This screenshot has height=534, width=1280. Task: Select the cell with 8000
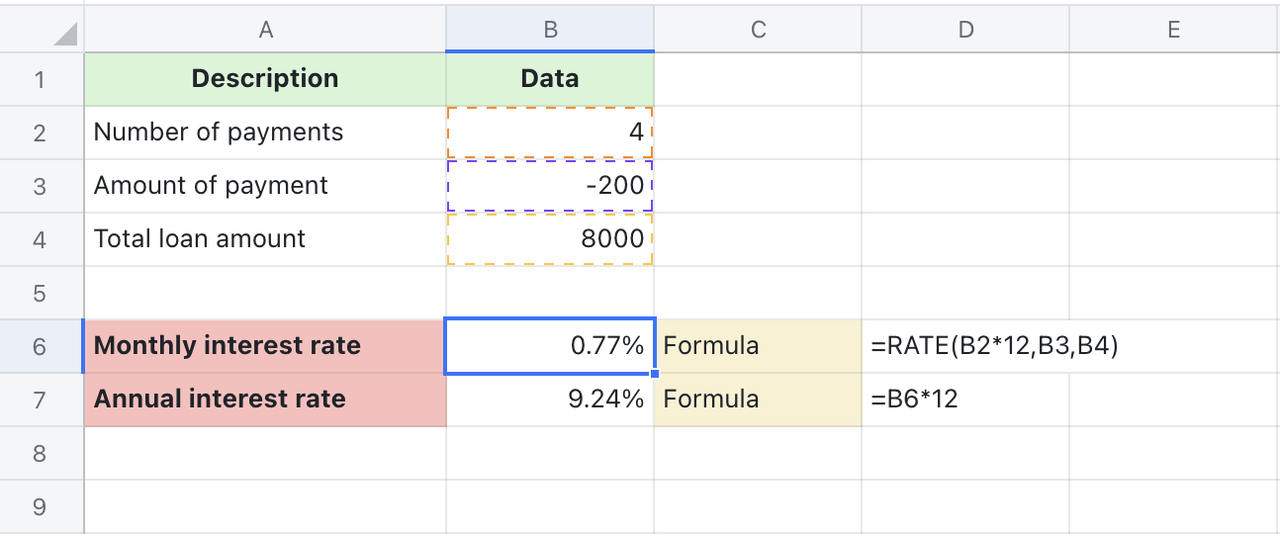click(550, 239)
